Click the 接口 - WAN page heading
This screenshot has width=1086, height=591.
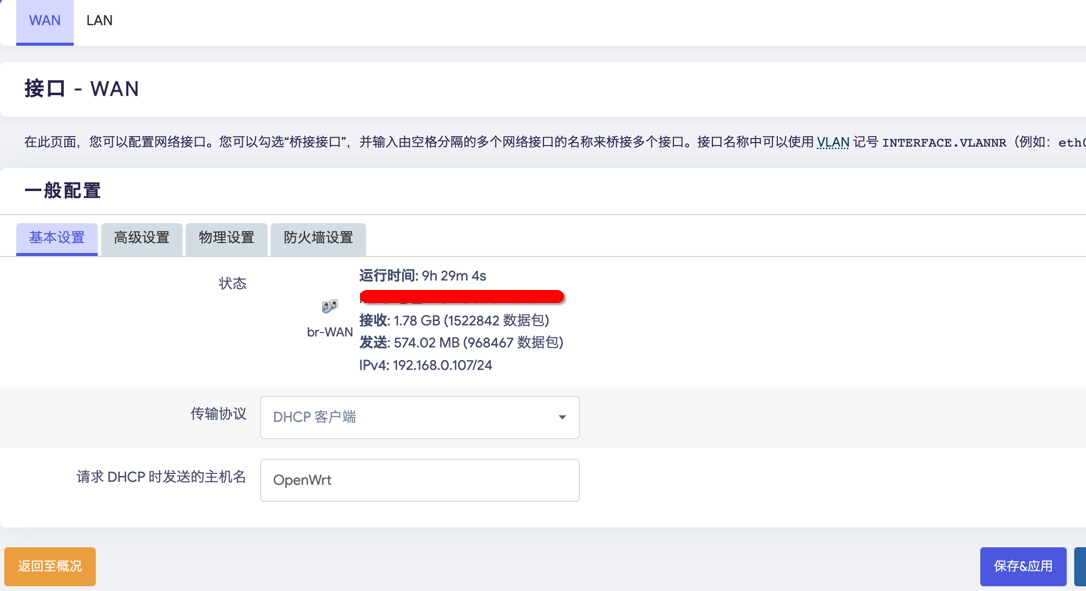click(82, 89)
